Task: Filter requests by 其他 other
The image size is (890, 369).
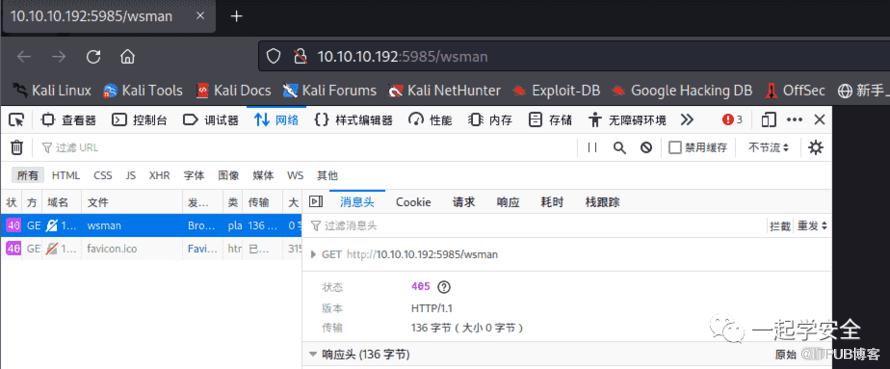Action: tap(327, 175)
